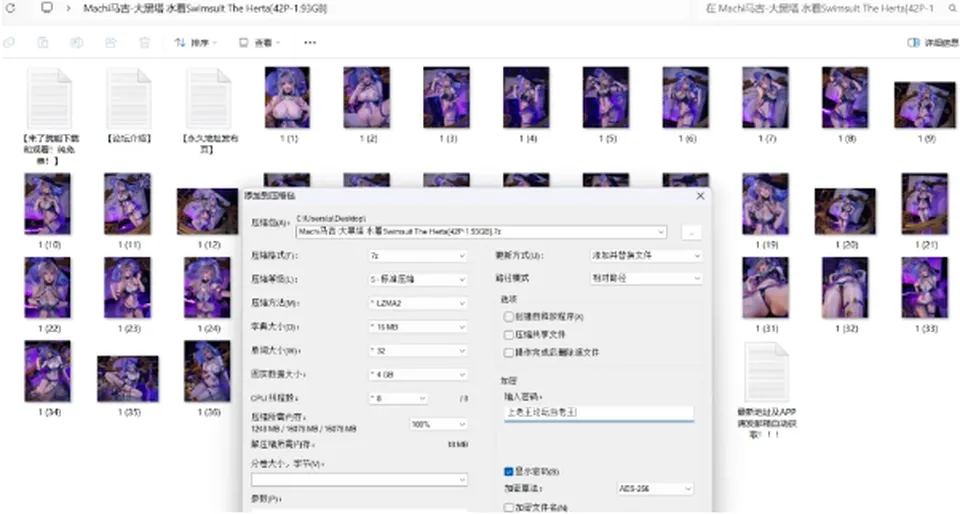Select image thumbnail 1 (9)

pos(924,105)
